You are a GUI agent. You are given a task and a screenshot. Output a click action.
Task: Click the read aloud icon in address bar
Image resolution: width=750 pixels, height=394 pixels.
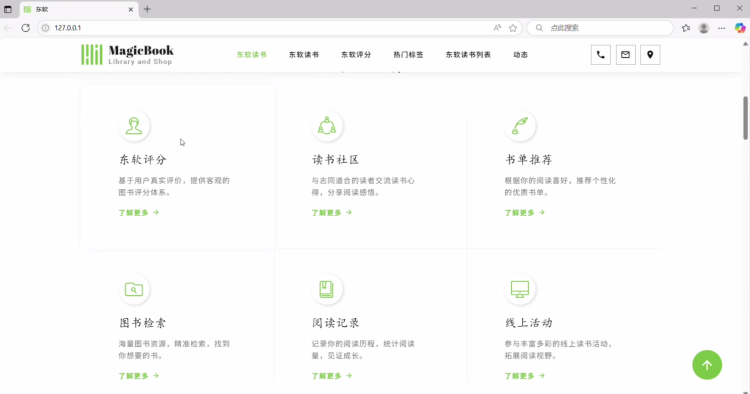click(x=497, y=28)
